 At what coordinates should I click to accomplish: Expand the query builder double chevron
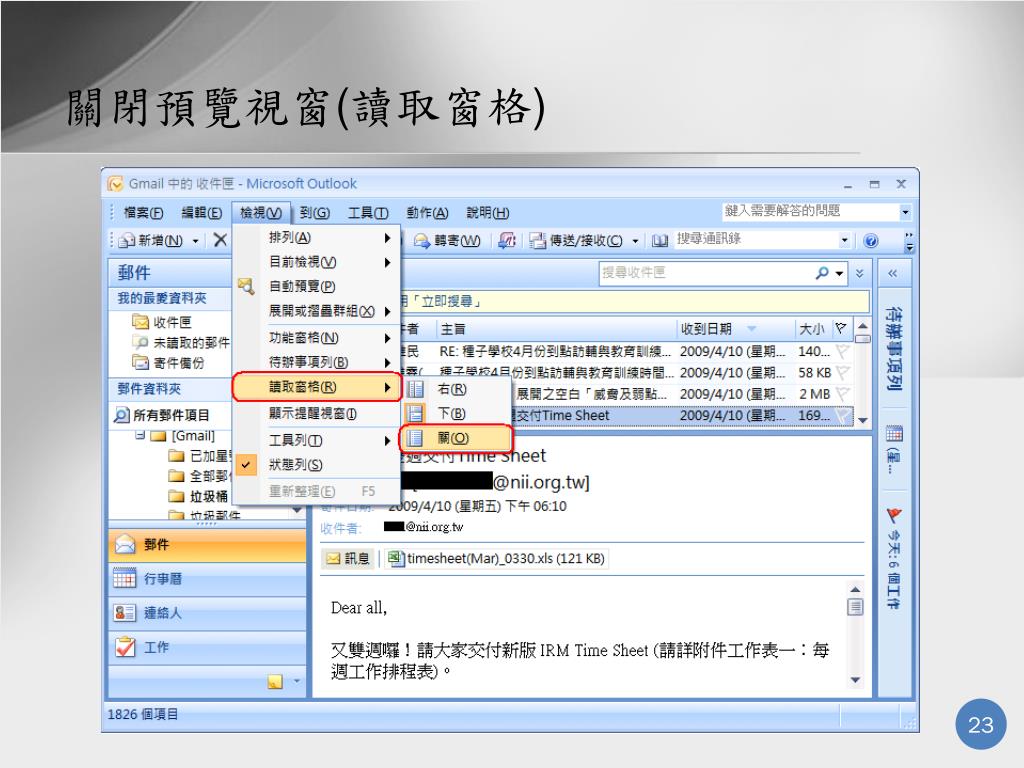pyautogui.click(x=859, y=273)
